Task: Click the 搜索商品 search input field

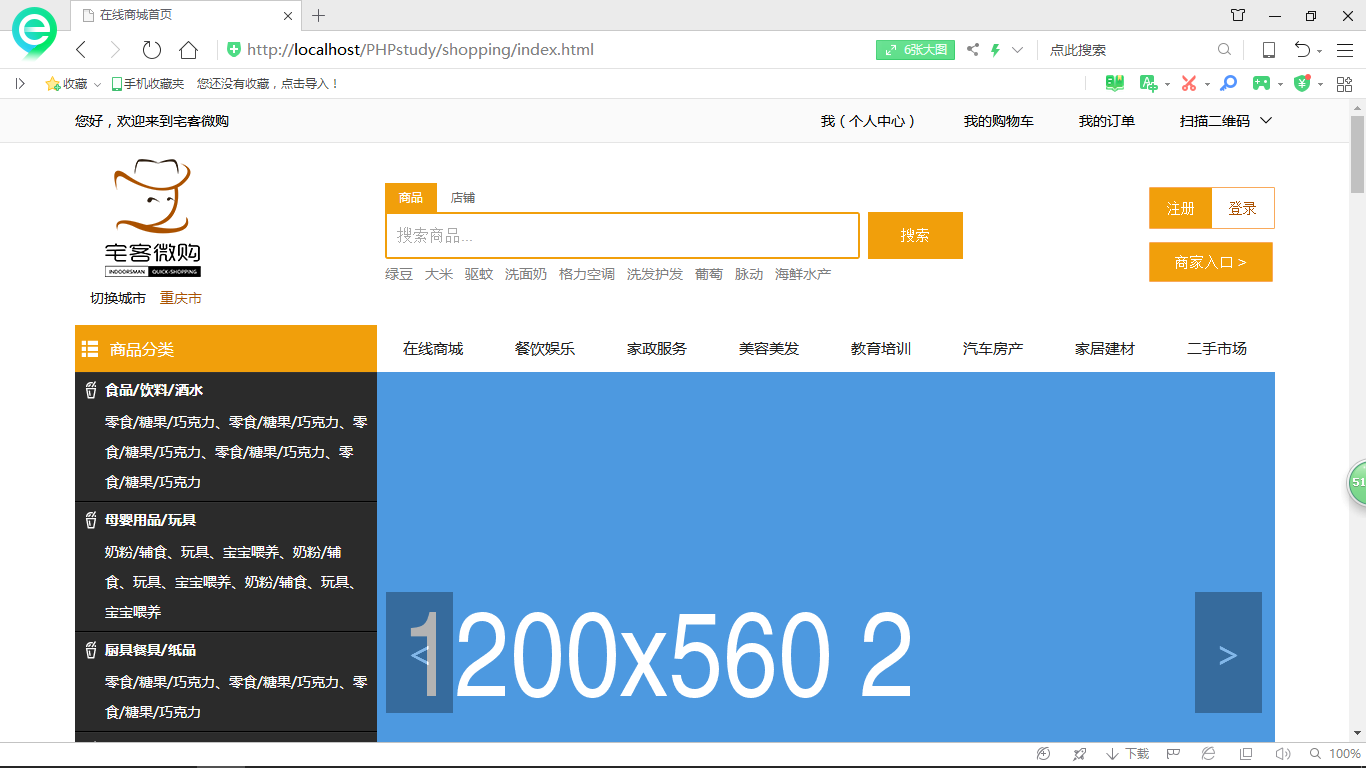Action: click(622, 236)
